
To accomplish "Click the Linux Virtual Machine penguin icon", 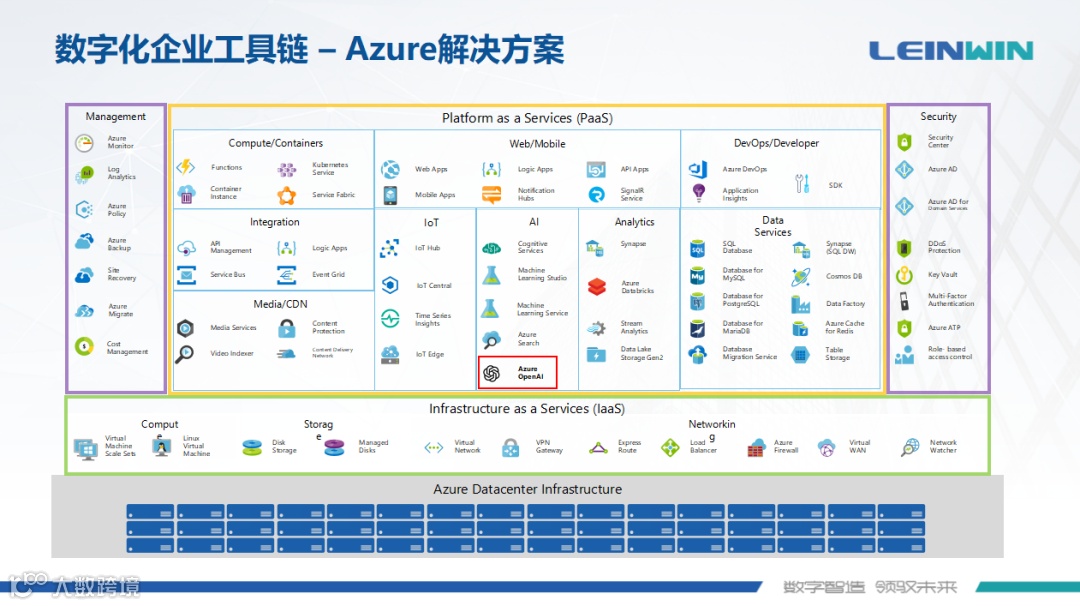I will [161, 447].
